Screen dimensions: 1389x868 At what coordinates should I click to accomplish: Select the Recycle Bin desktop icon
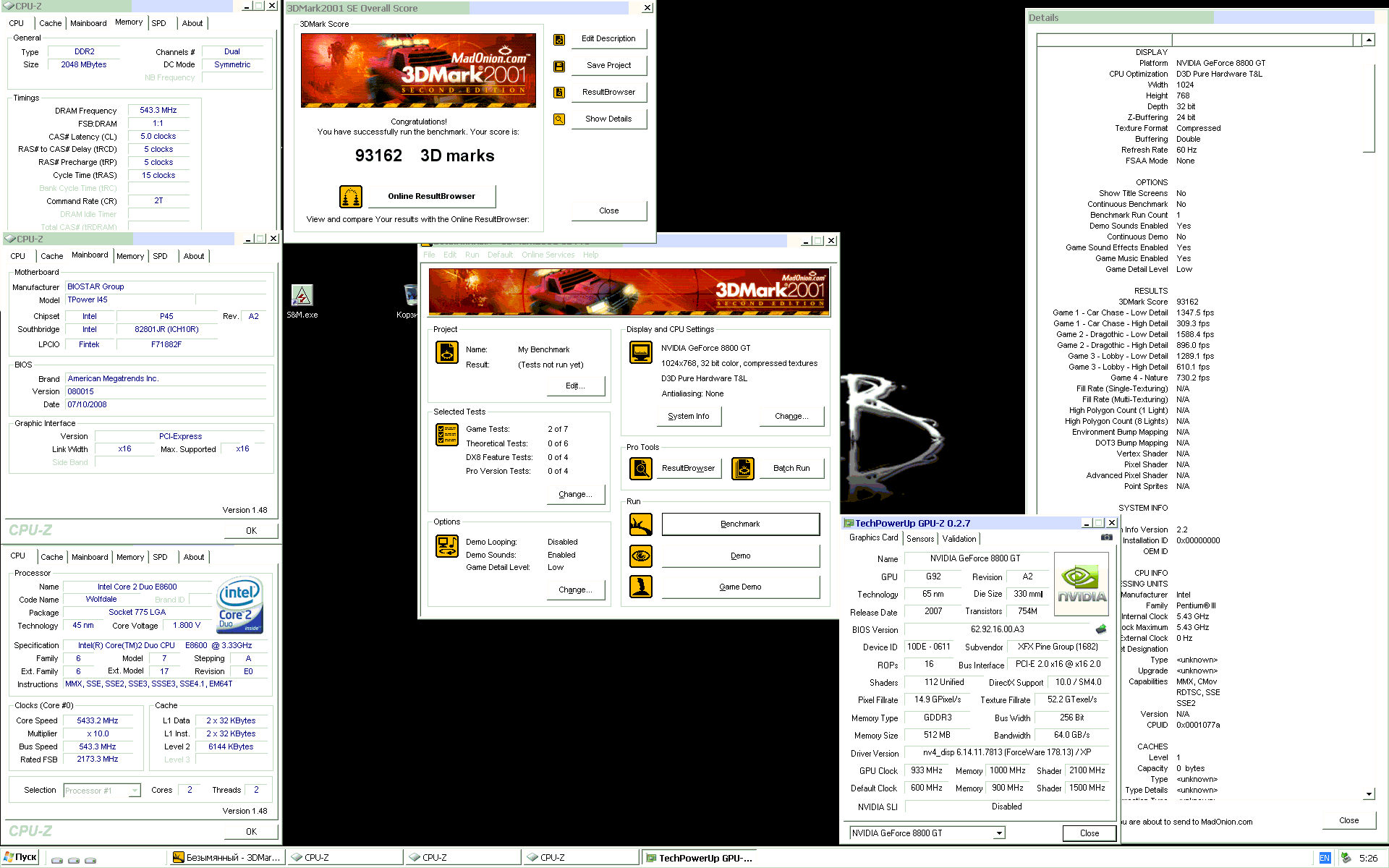tap(409, 302)
